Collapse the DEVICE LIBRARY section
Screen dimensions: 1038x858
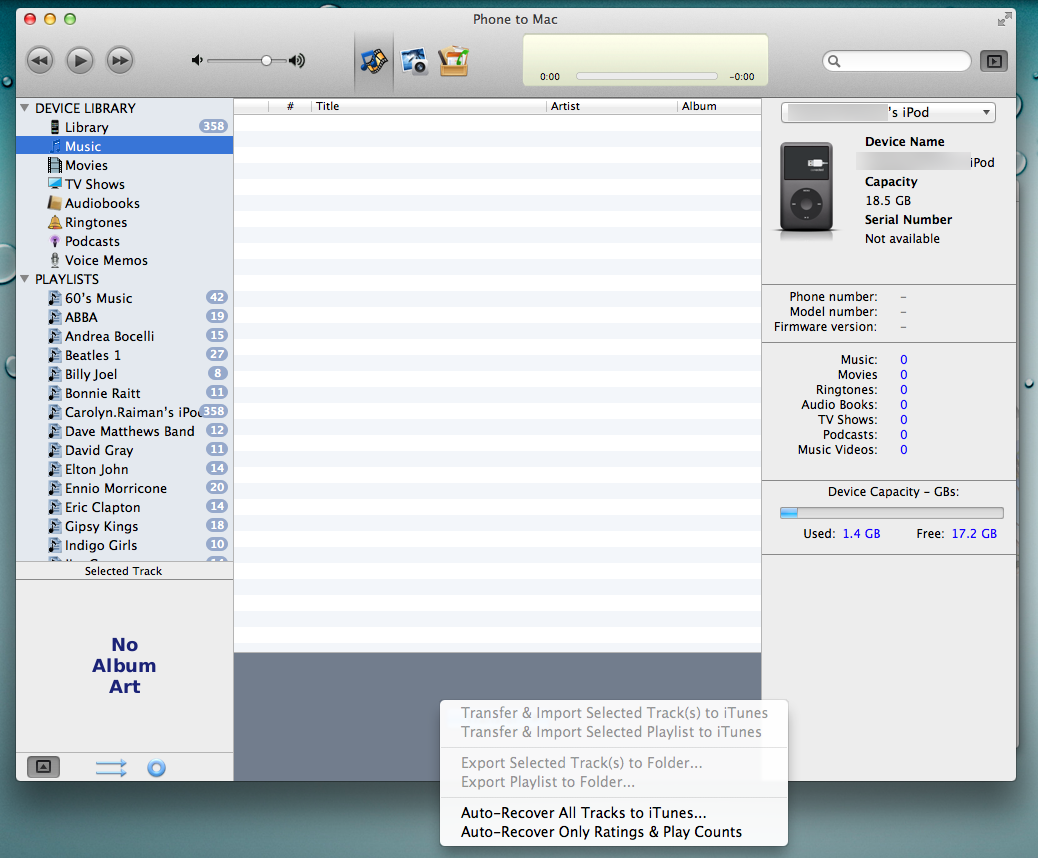(25, 108)
